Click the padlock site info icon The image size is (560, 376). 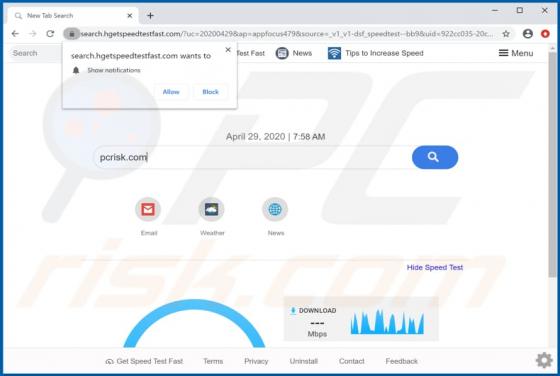(x=71, y=34)
